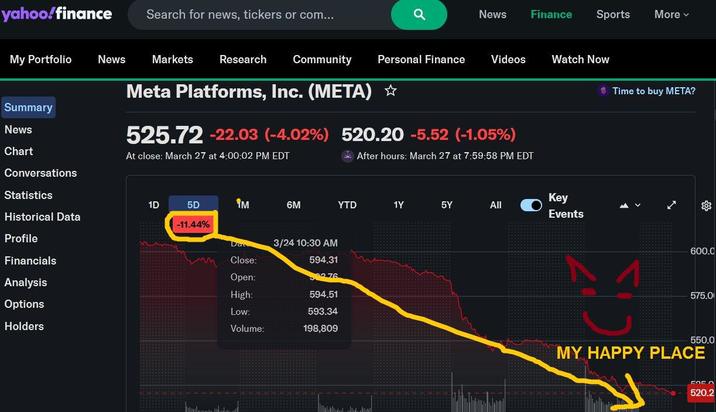The height and width of the screenshot is (412, 716).
Task: Open Research menu
Action: coord(243,59)
